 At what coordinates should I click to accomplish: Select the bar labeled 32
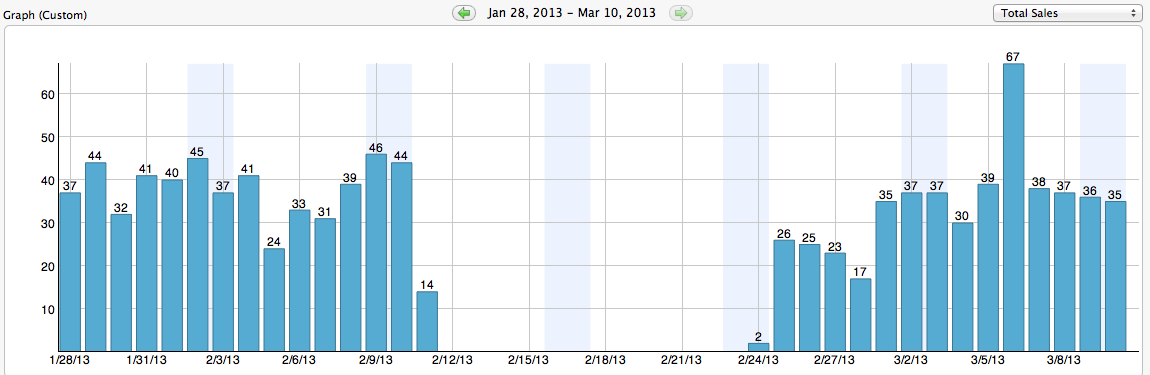click(x=121, y=283)
